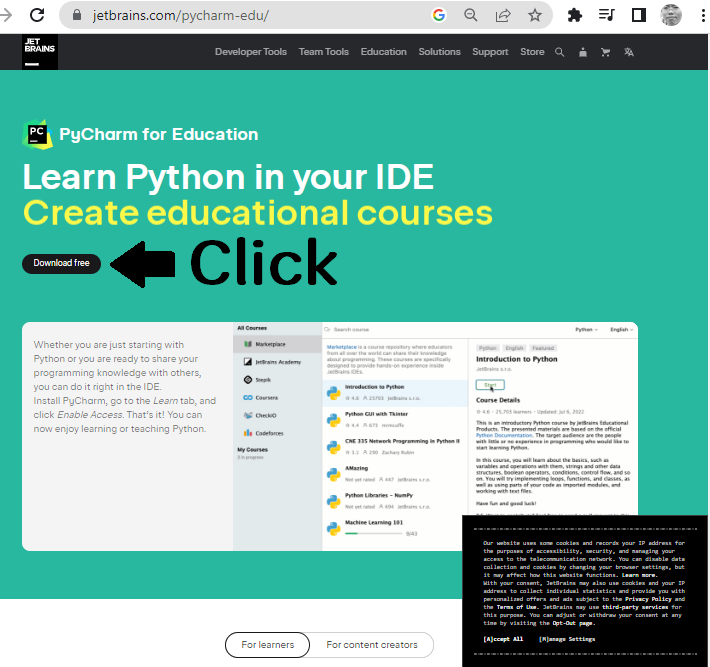Select the For learners tab

click(268, 644)
